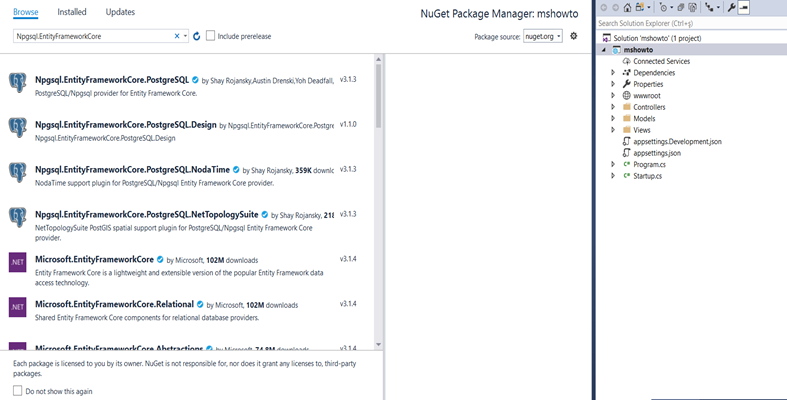Clear the search box with the X
Image resolution: width=787 pixels, height=400 pixels.
coord(177,36)
